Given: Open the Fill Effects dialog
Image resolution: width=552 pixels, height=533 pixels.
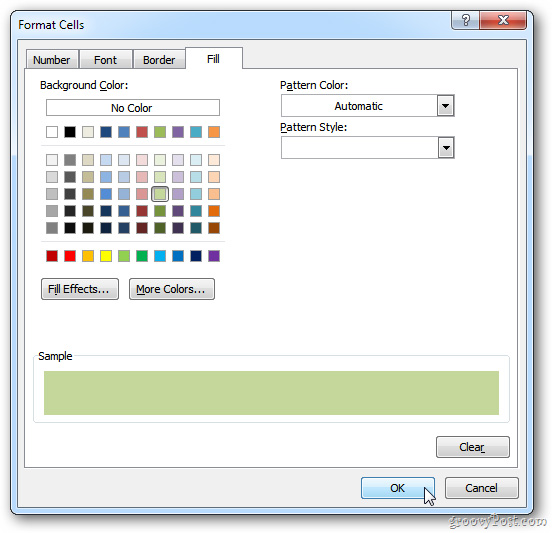Looking at the screenshot, I should [80, 289].
